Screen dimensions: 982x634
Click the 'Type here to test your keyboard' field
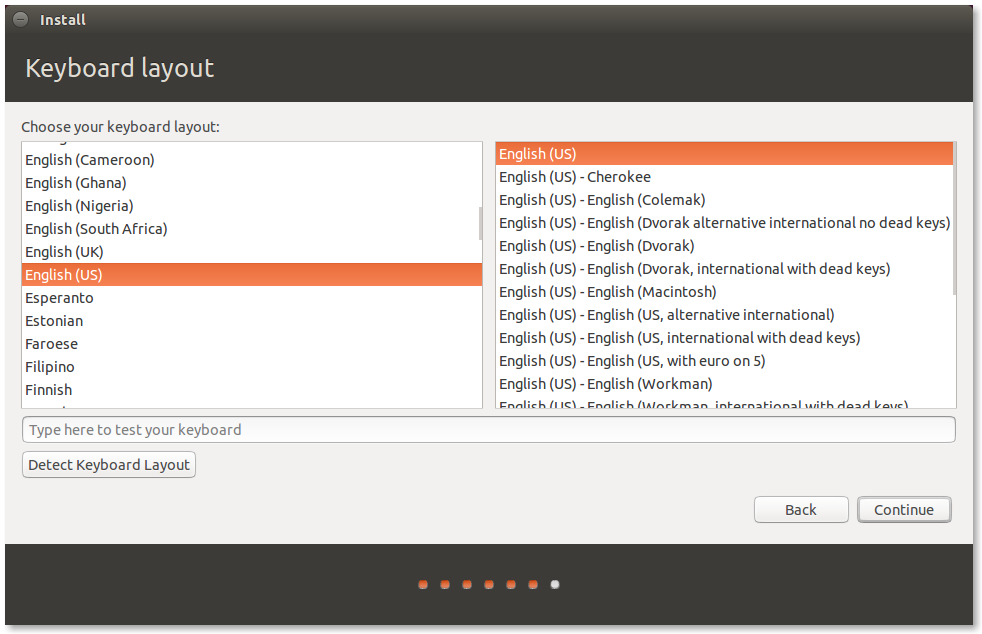click(488, 430)
